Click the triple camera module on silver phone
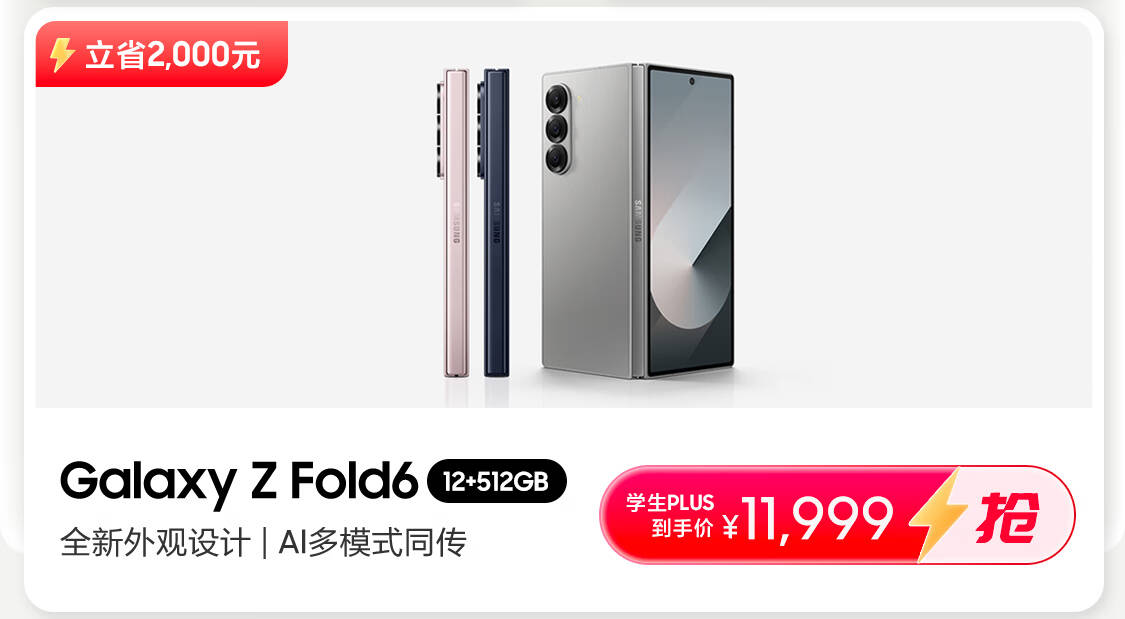 (x=558, y=129)
